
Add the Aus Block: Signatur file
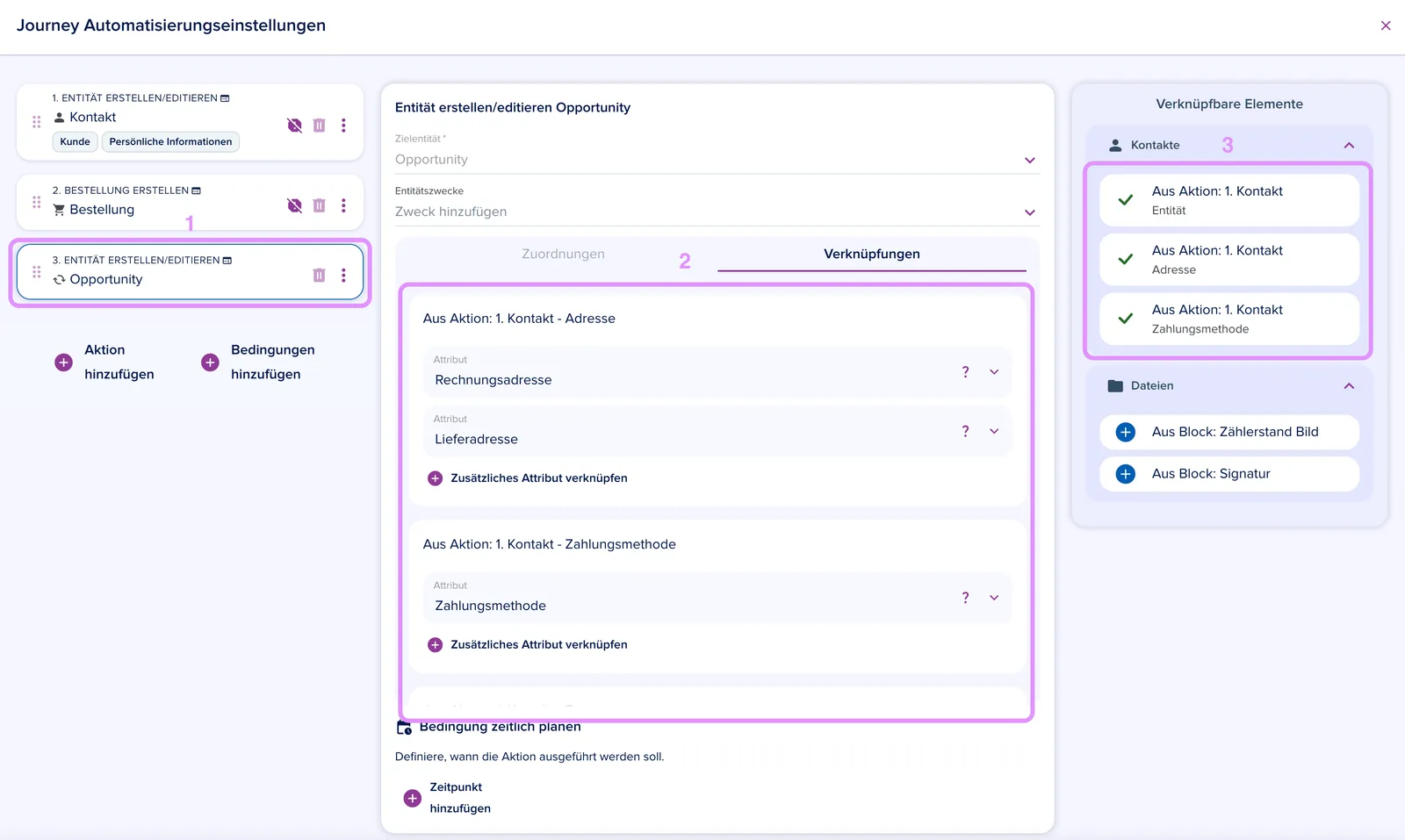click(x=1229, y=474)
